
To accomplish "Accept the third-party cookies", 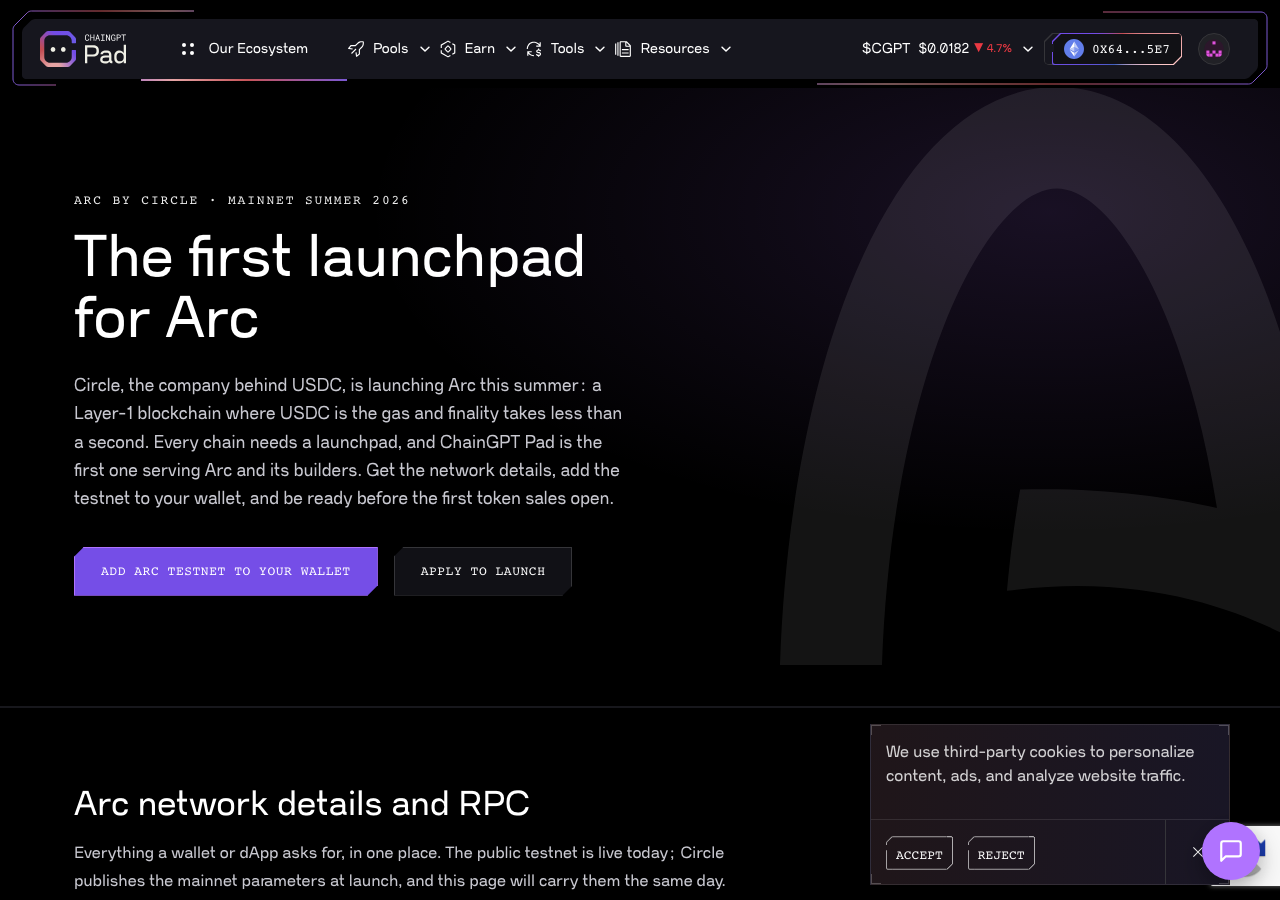I will tap(919, 854).
